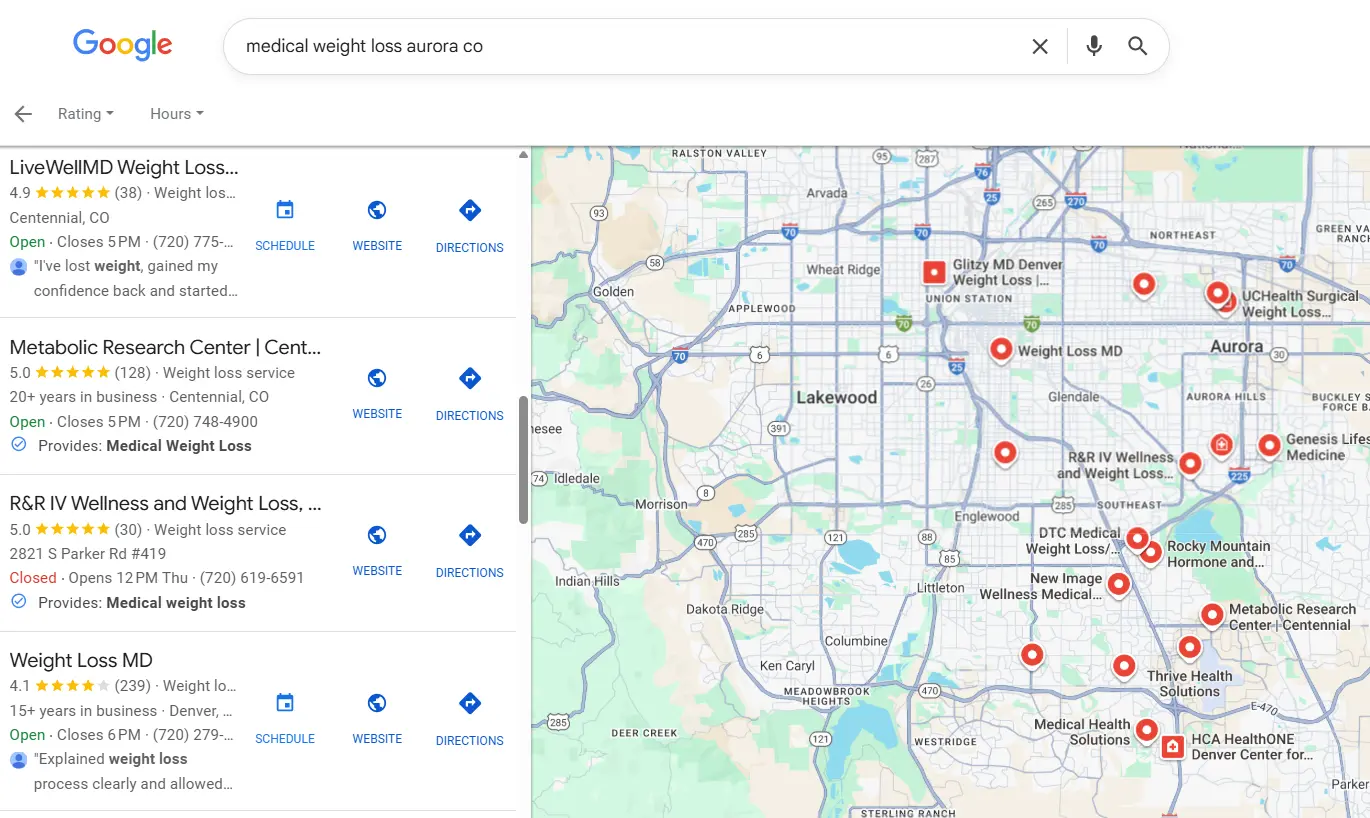Submit search using the magnifier icon
The width and height of the screenshot is (1370, 818).
[x=1138, y=46]
